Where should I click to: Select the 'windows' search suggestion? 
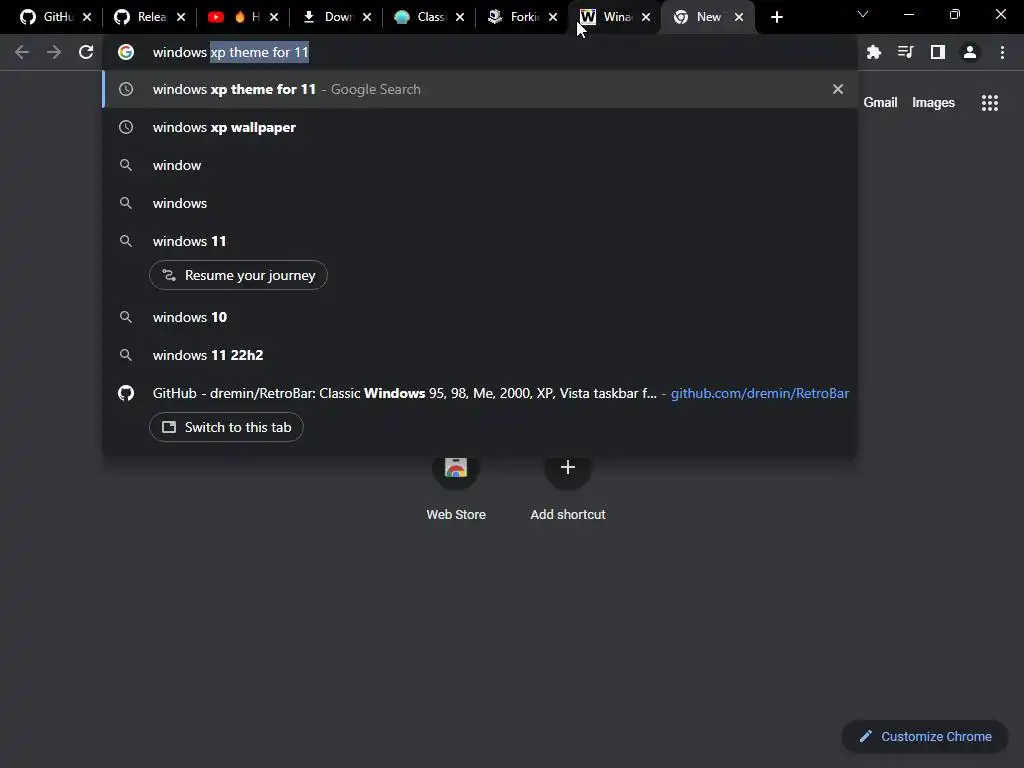[x=480, y=203]
